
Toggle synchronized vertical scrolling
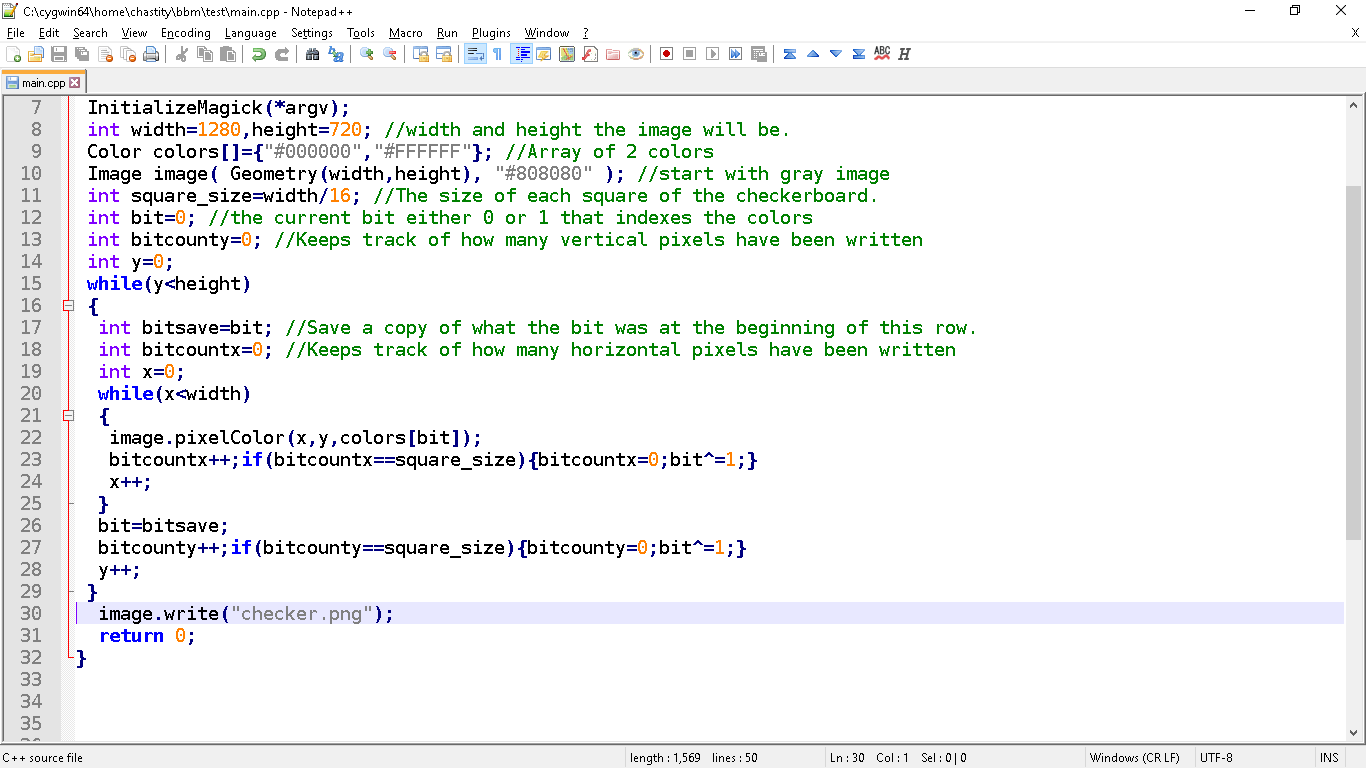(418, 54)
